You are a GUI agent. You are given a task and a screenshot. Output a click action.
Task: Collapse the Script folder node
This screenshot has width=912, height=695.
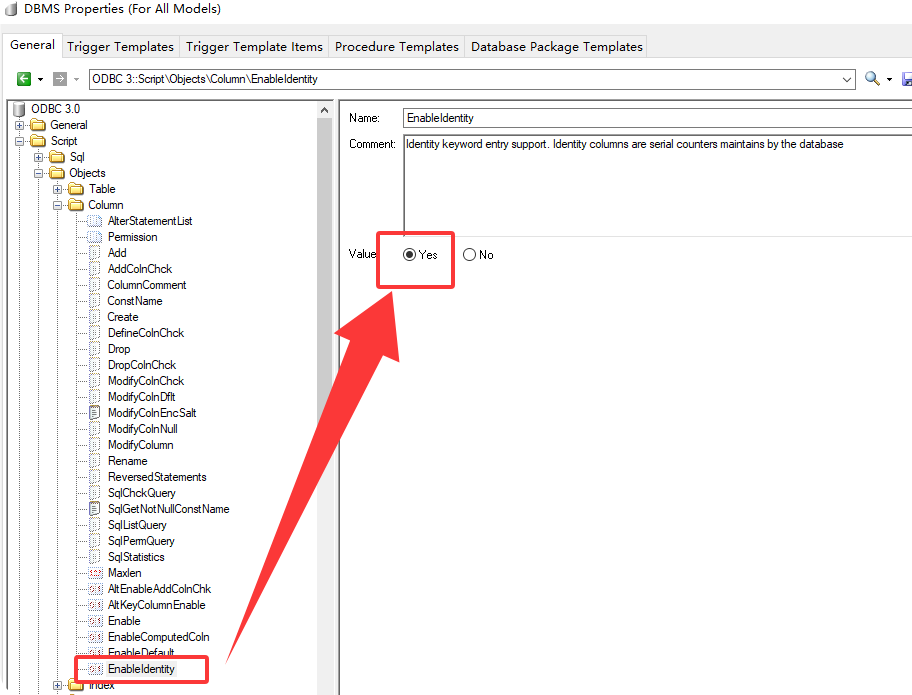point(19,141)
